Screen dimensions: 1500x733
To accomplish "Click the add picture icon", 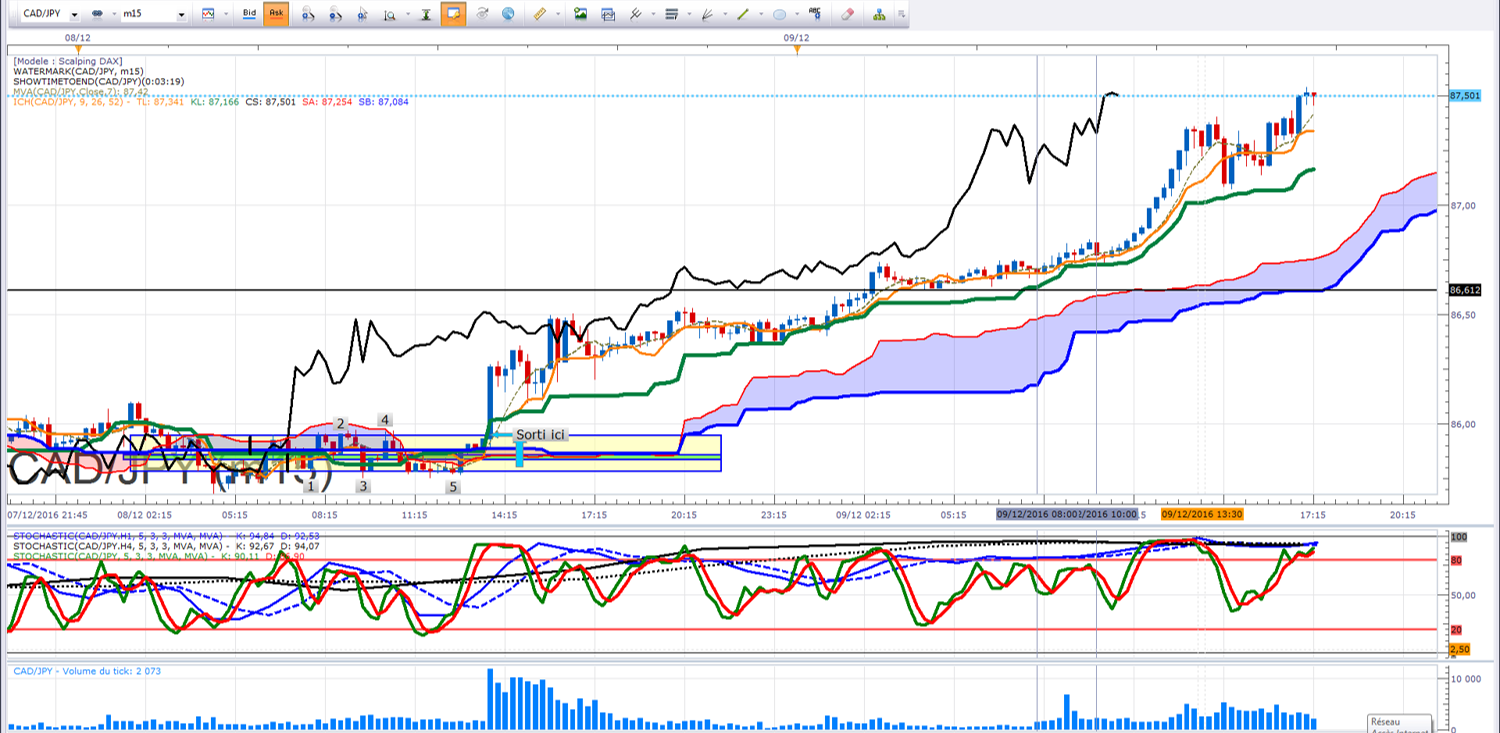I will pyautogui.click(x=580, y=14).
